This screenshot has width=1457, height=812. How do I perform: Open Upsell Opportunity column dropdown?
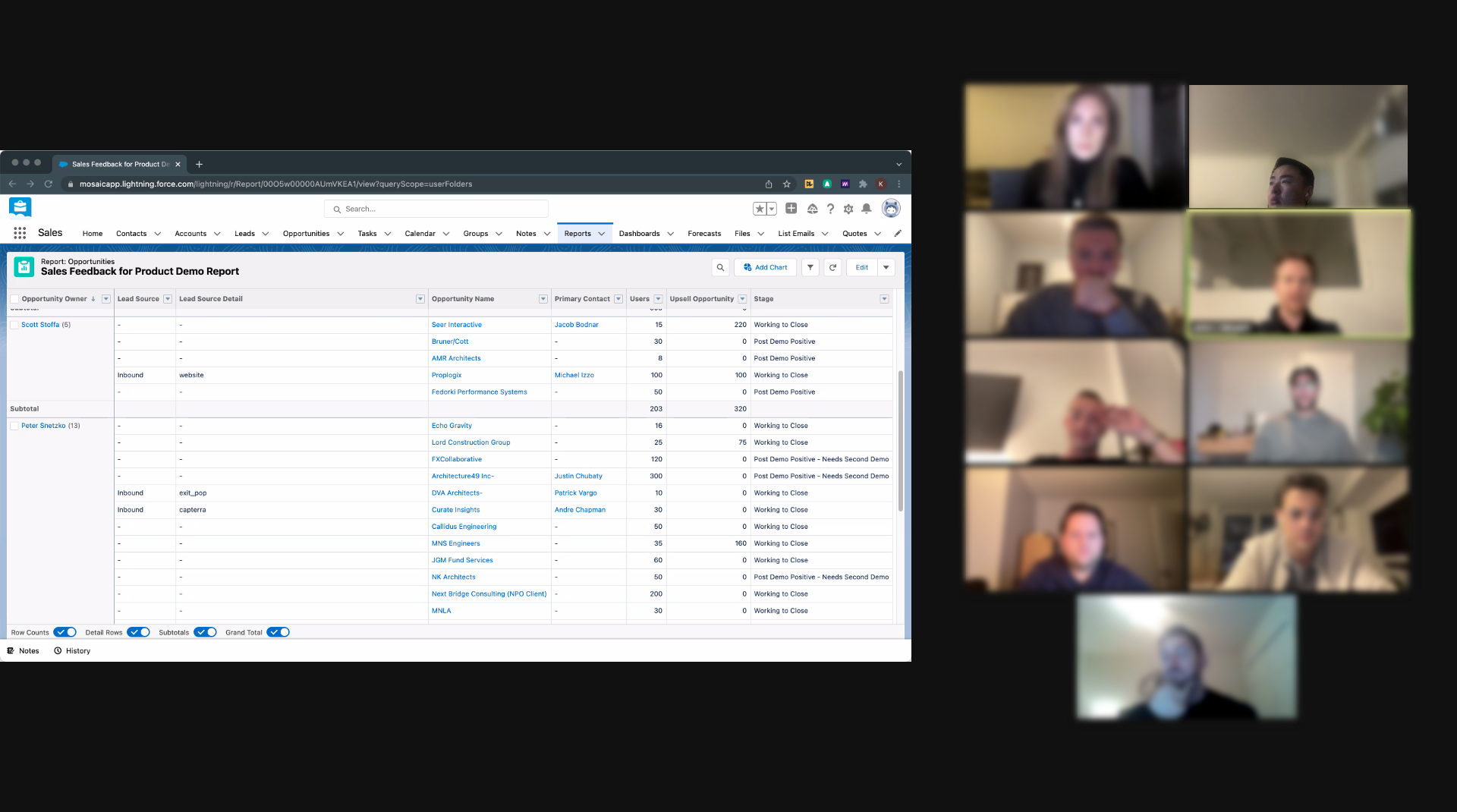click(742, 299)
